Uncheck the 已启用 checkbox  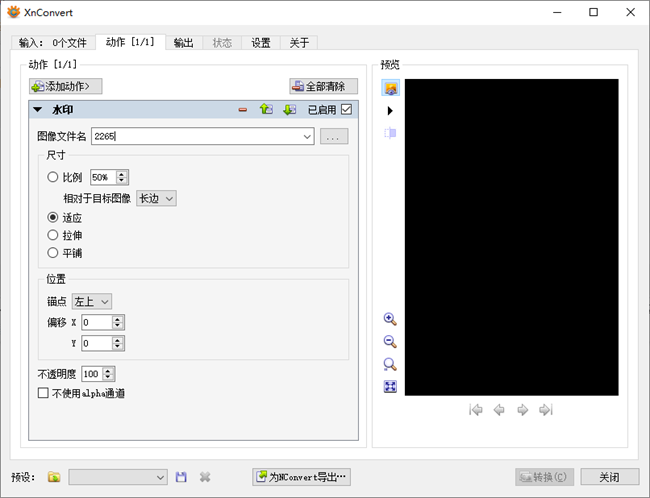pos(347,110)
